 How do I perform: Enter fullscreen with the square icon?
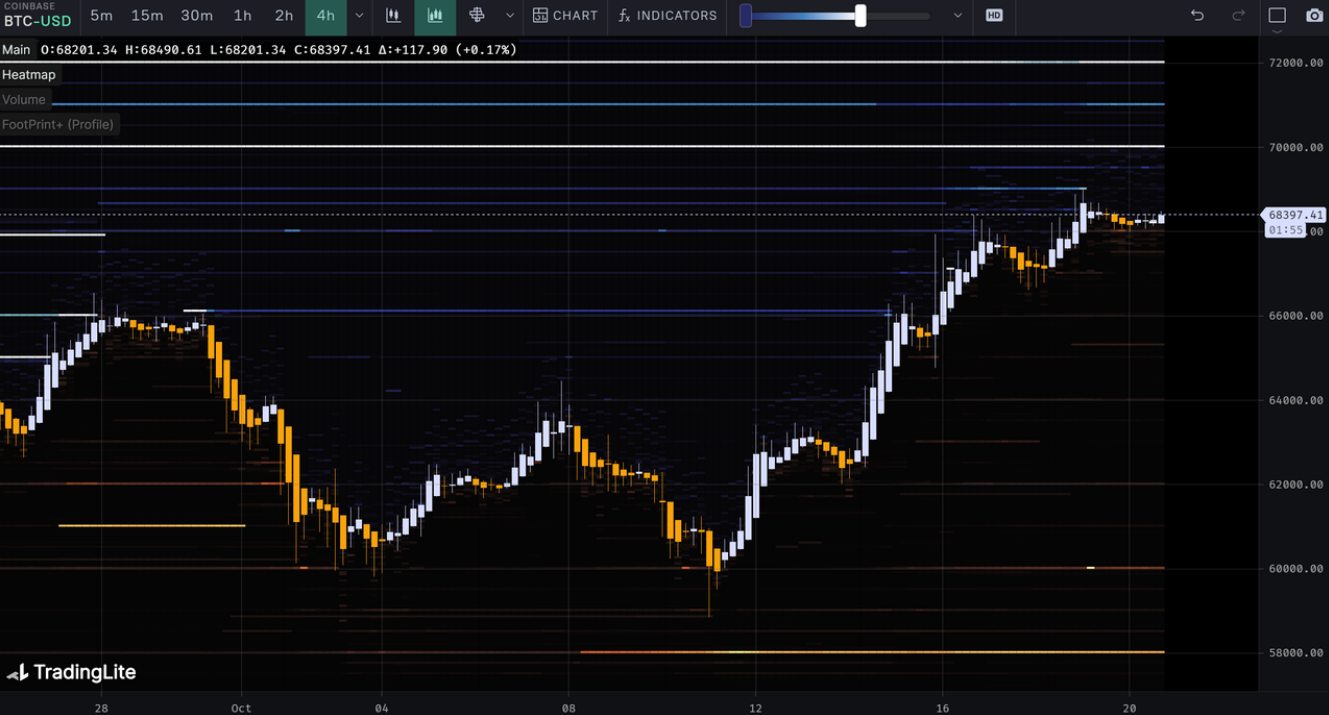[1277, 16]
